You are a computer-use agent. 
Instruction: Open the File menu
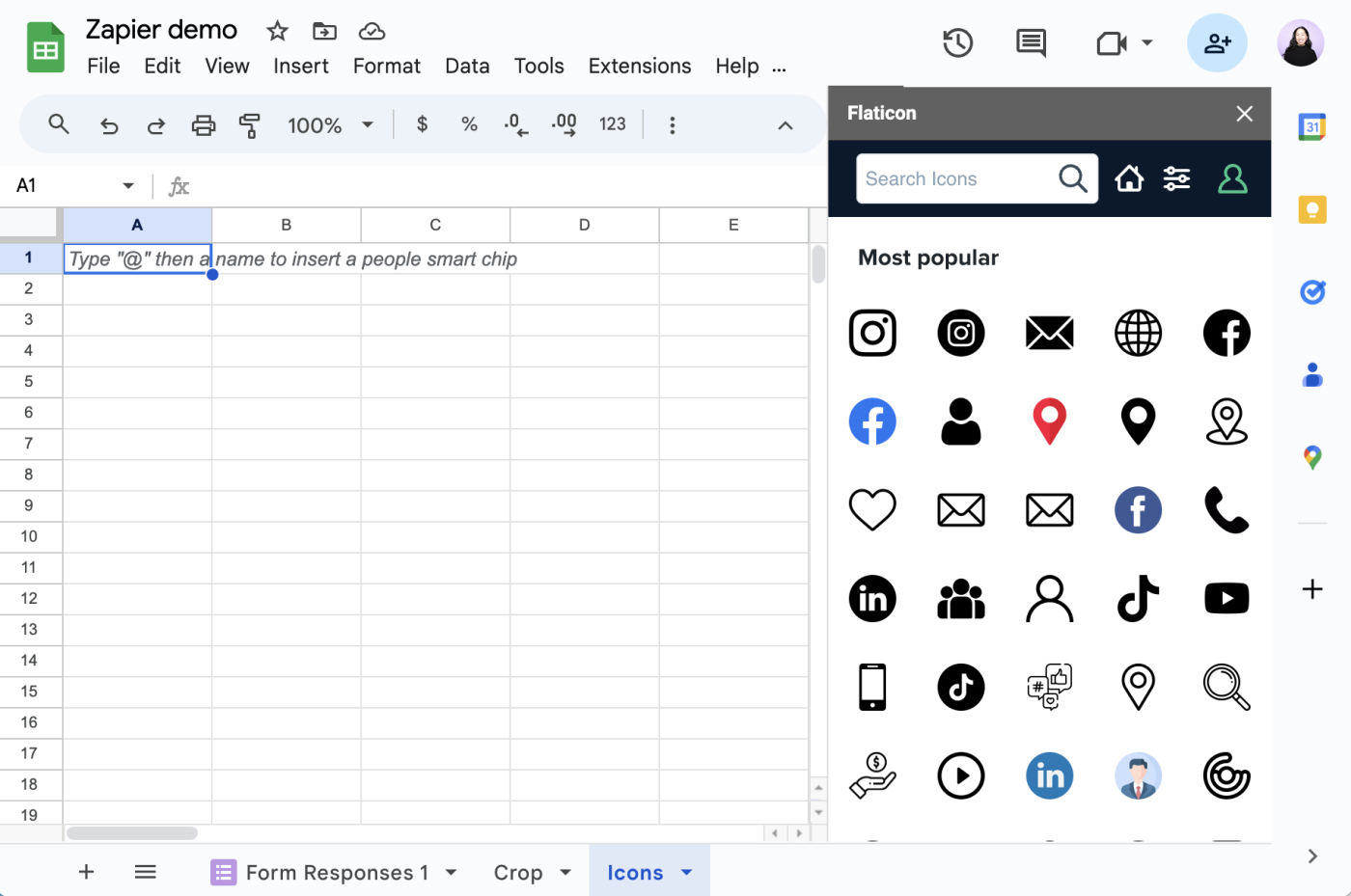[103, 66]
